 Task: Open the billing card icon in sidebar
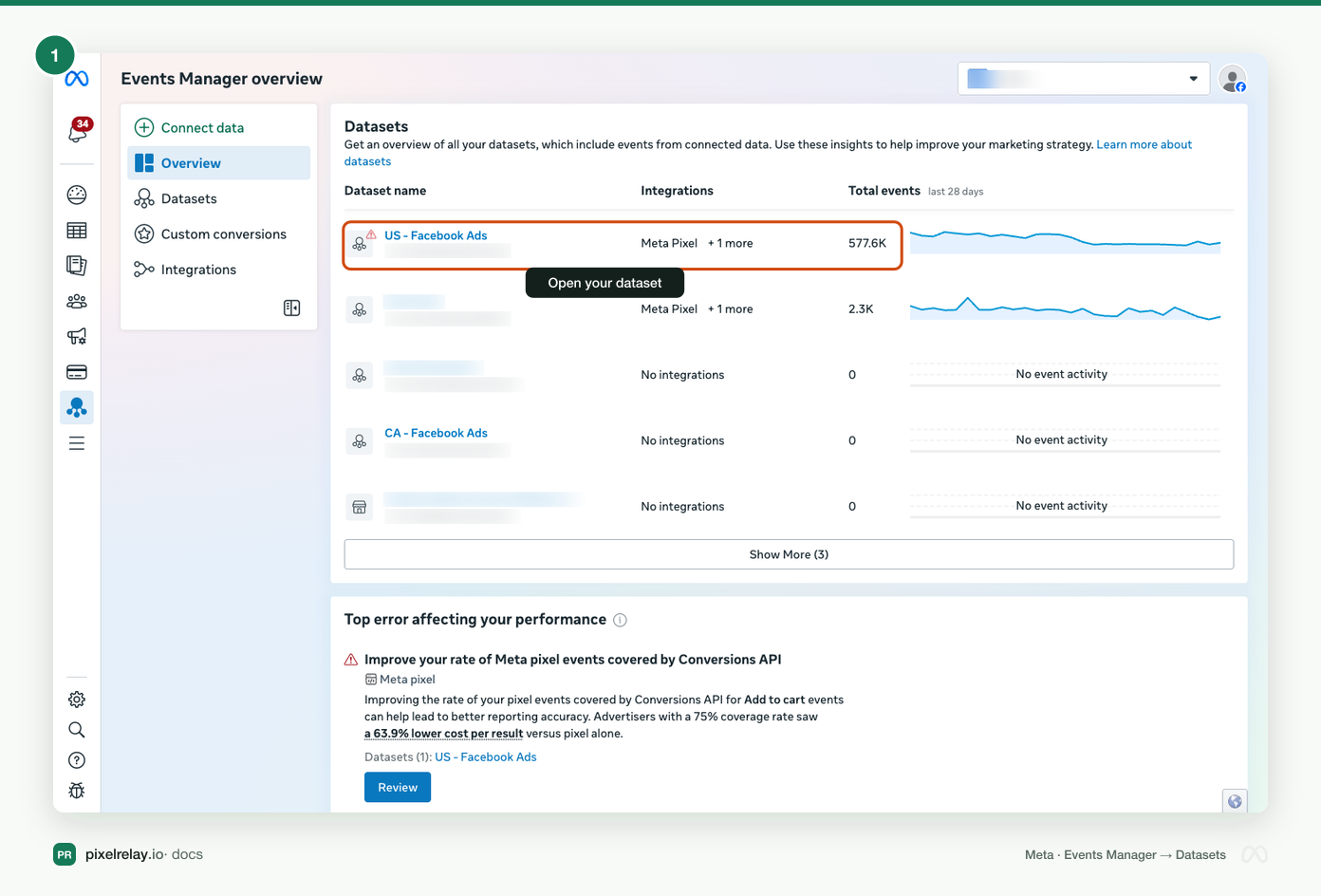77,372
